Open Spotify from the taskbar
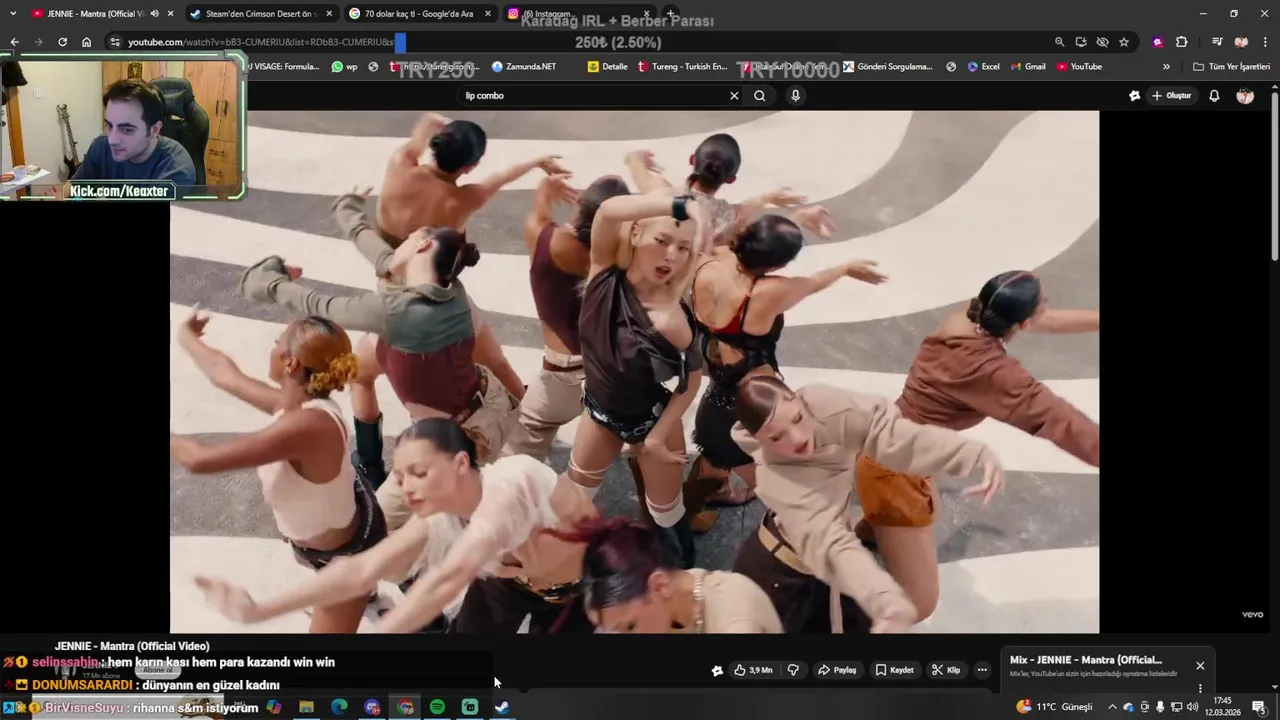Viewport: 1280px width, 720px height. point(437,707)
